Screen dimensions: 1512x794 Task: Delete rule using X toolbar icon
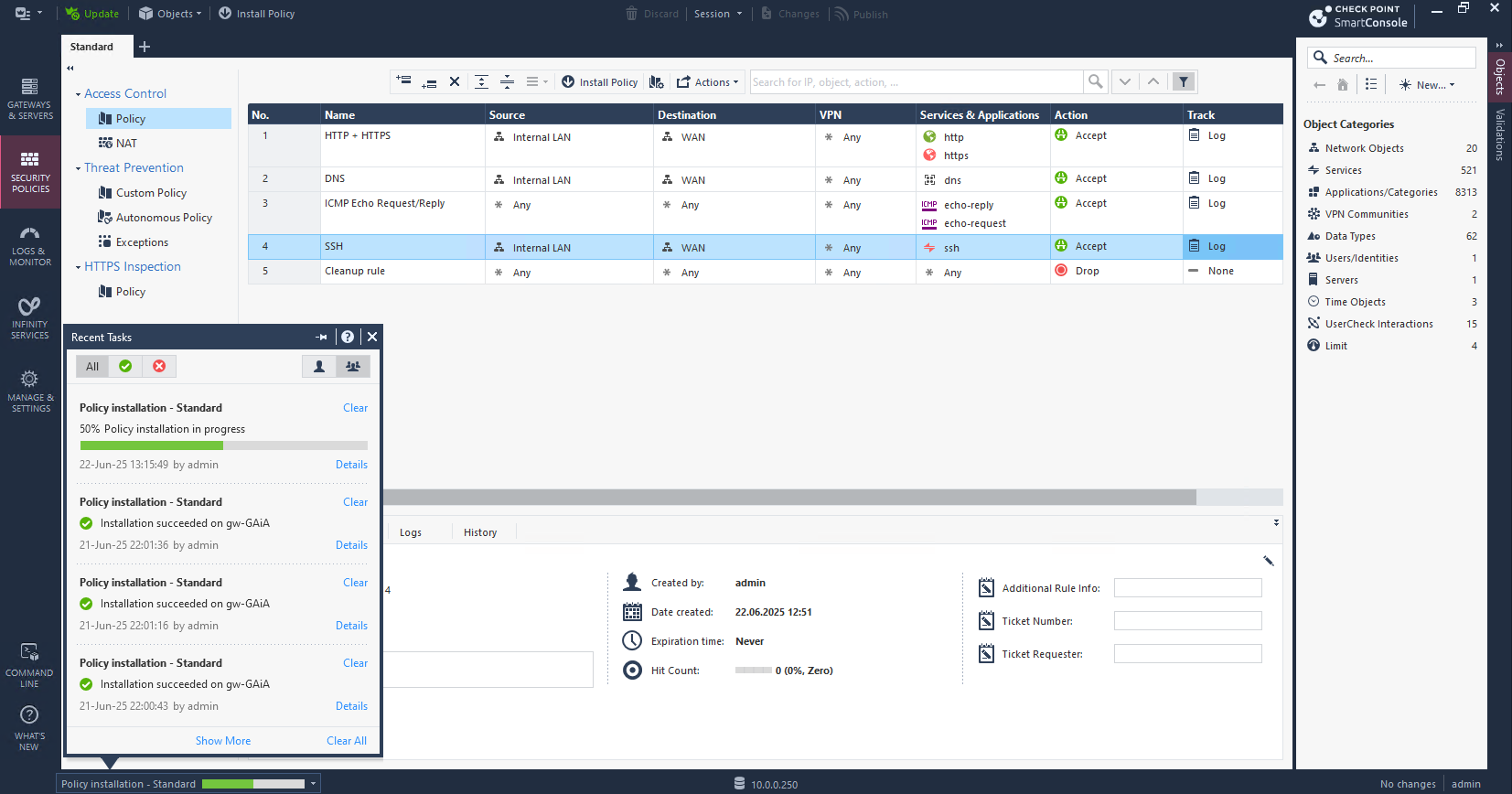click(x=455, y=81)
